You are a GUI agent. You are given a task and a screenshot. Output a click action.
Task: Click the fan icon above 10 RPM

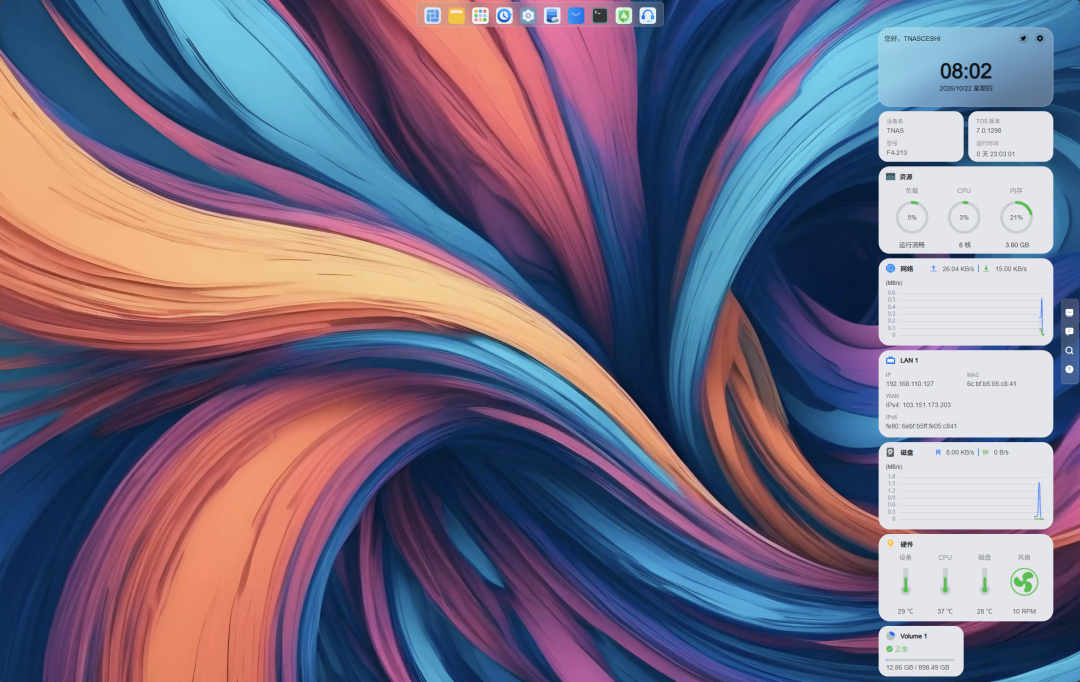[1024, 582]
